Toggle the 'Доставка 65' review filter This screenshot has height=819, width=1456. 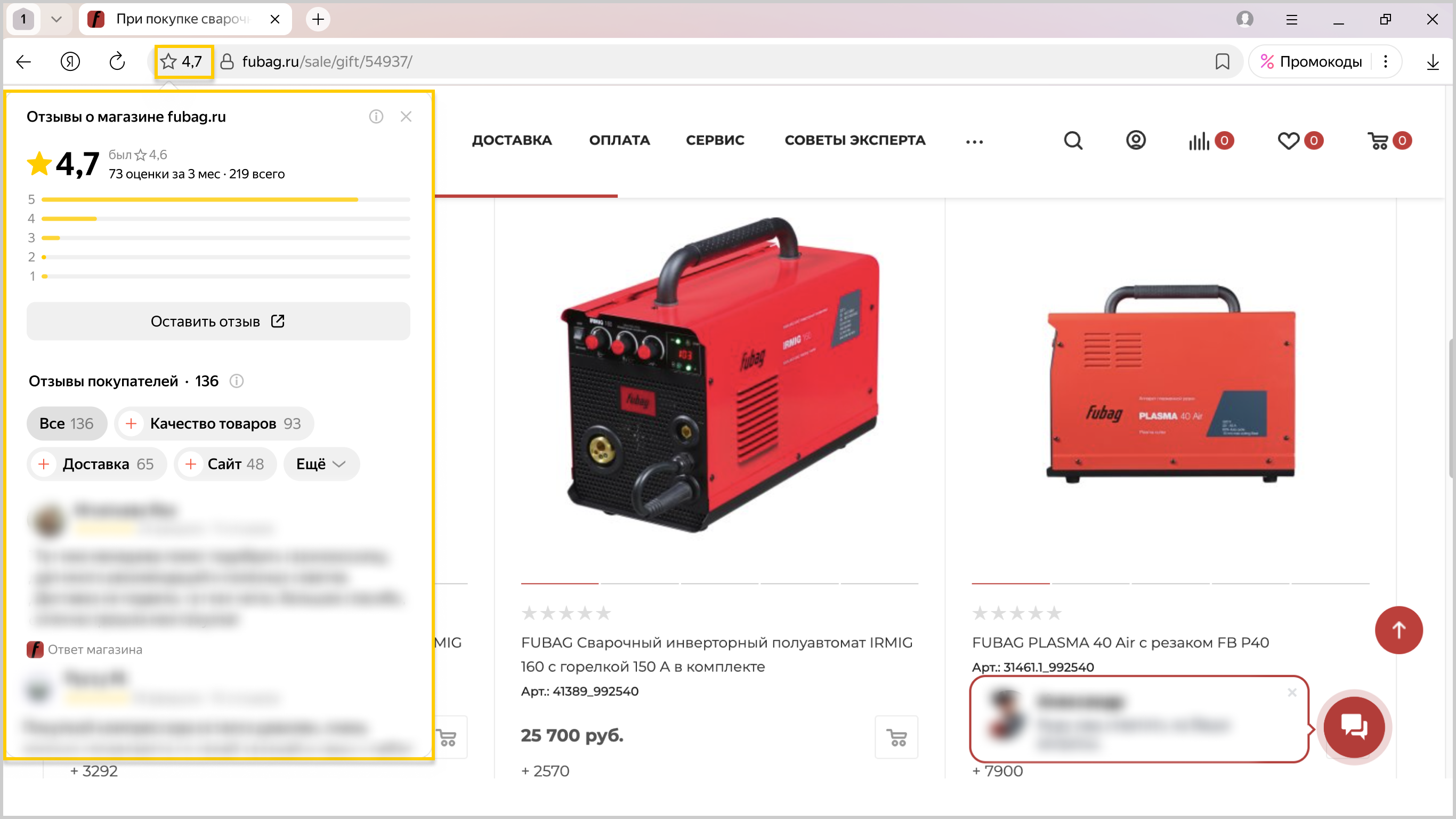click(x=96, y=464)
